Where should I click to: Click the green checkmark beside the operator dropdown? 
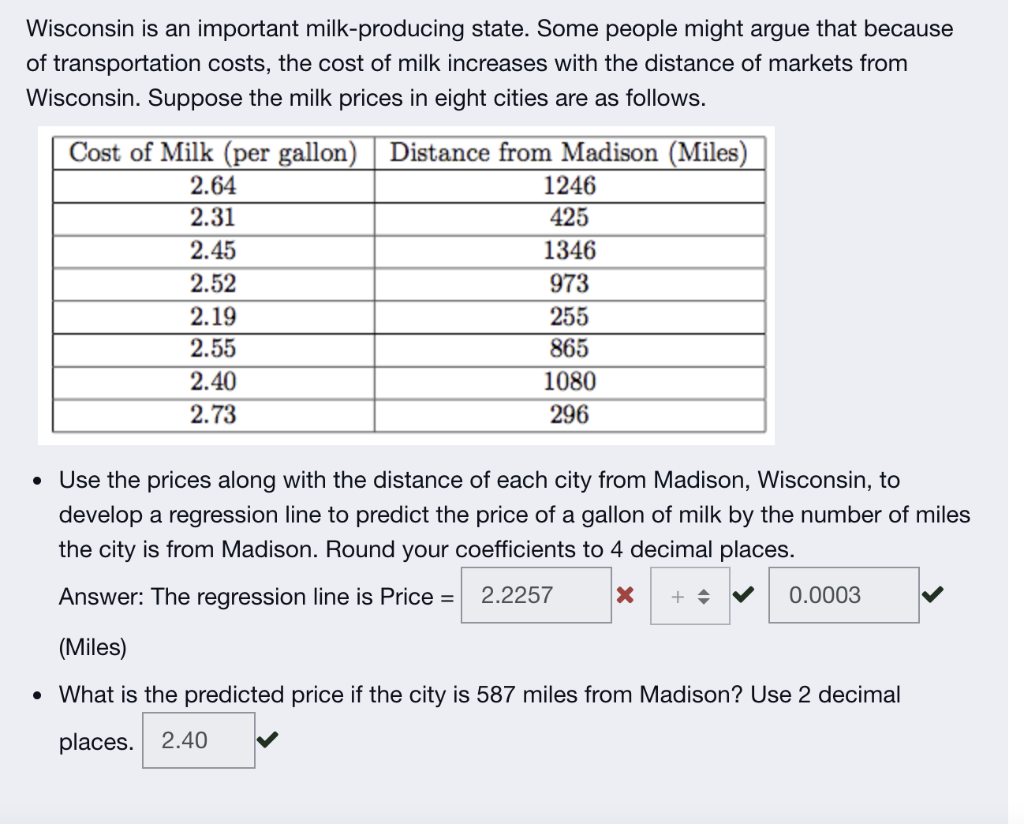[741, 594]
